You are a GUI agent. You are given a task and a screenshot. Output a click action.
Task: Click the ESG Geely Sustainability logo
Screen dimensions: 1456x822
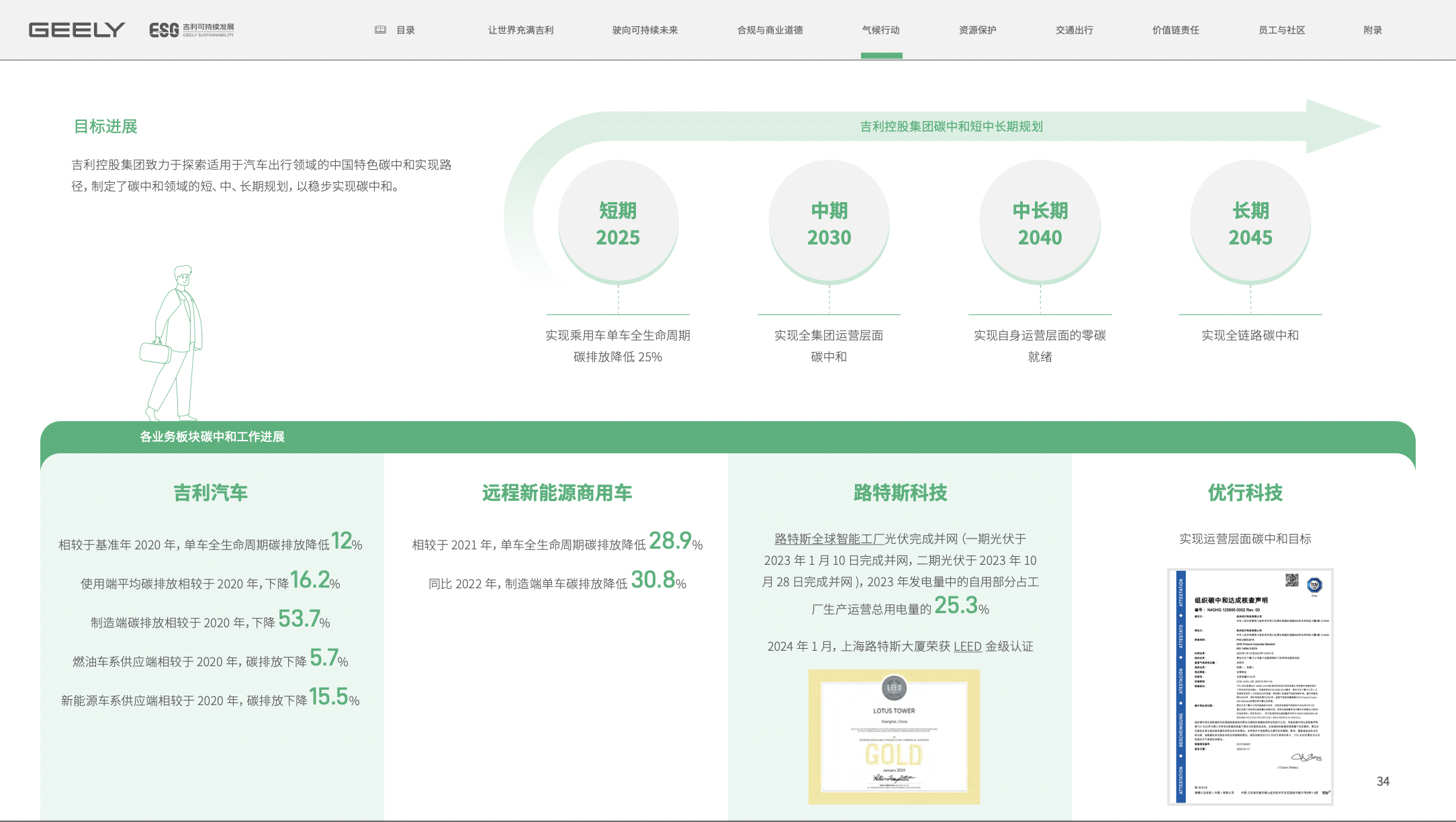(x=191, y=30)
